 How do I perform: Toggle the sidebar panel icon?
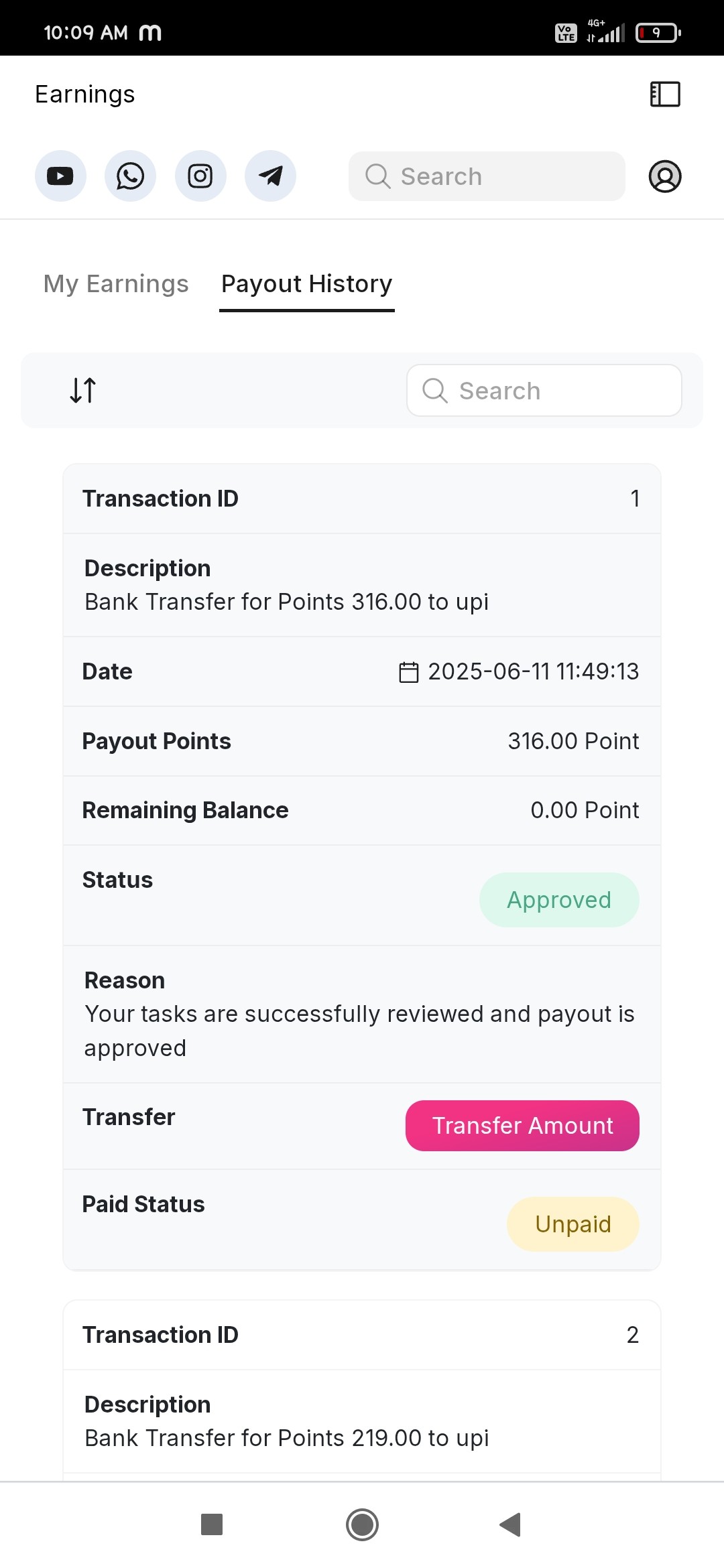click(x=665, y=94)
